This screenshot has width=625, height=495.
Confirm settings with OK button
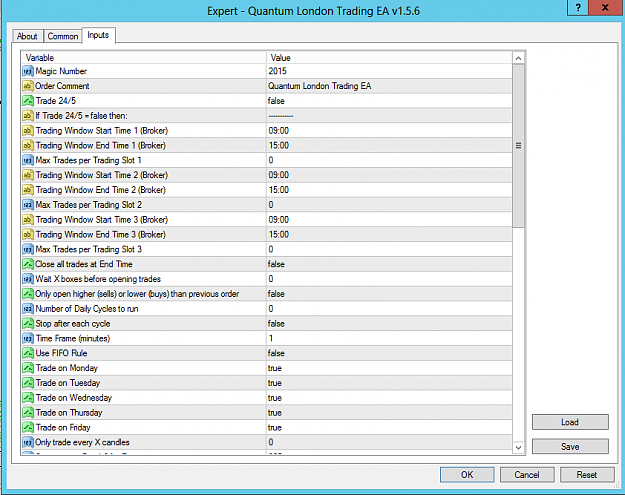467,475
